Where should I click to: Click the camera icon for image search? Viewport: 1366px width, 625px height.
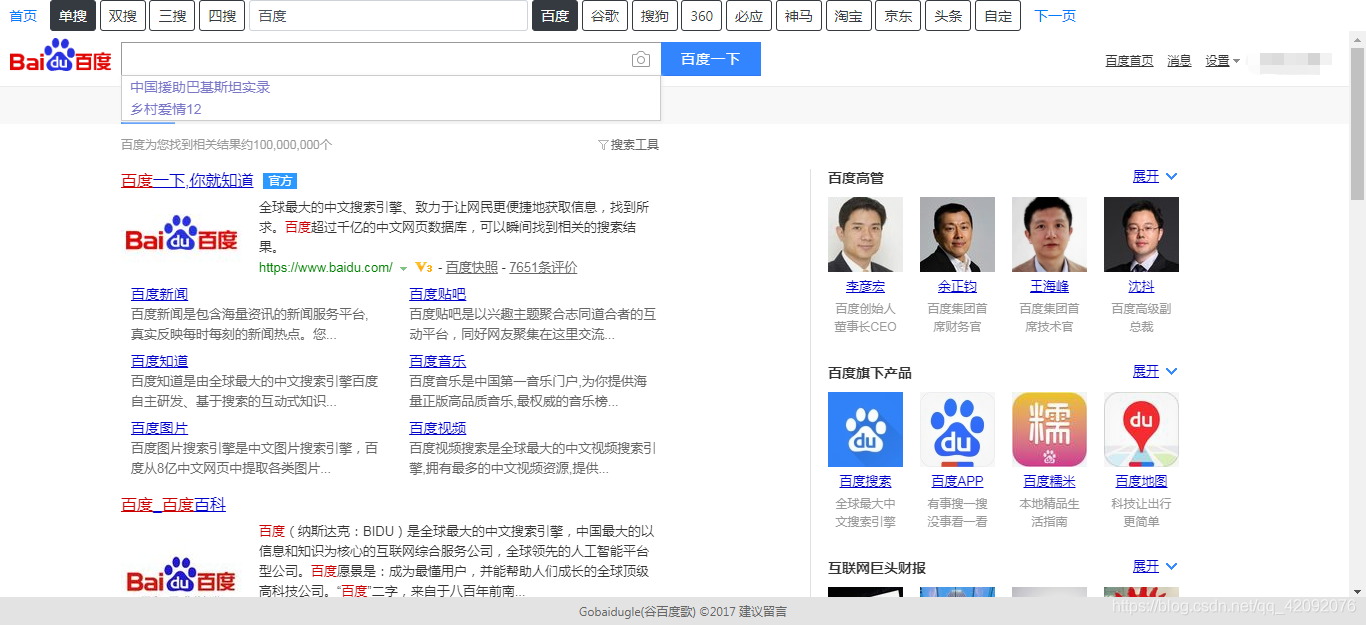coord(640,59)
